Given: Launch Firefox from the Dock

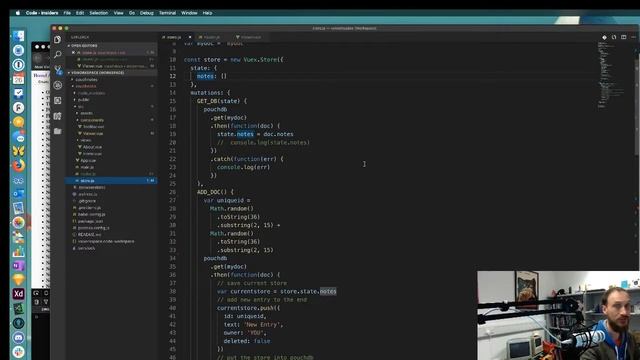Looking at the screenshot, I should pos(18,165).
